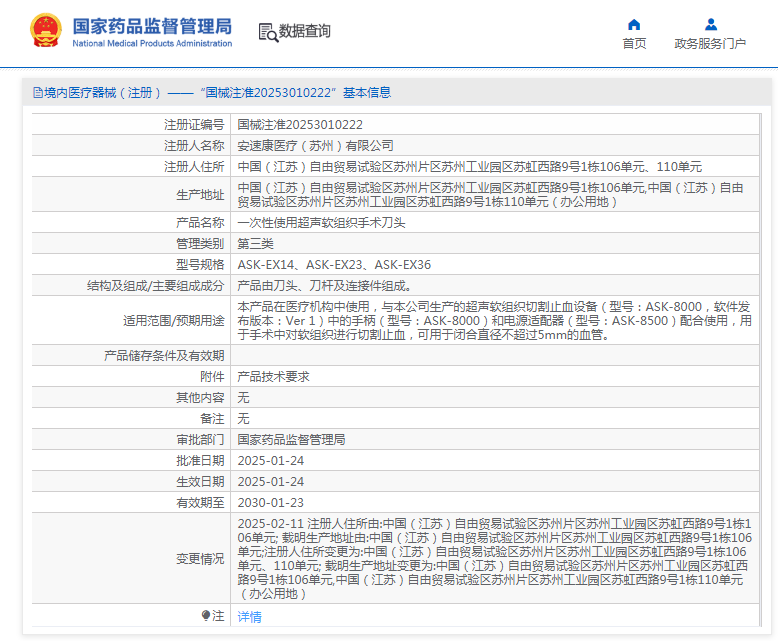This screenshot has height=641, width=778.
Task: Click the 适用范围/预期用途 description text
Action: coord(494,320)
